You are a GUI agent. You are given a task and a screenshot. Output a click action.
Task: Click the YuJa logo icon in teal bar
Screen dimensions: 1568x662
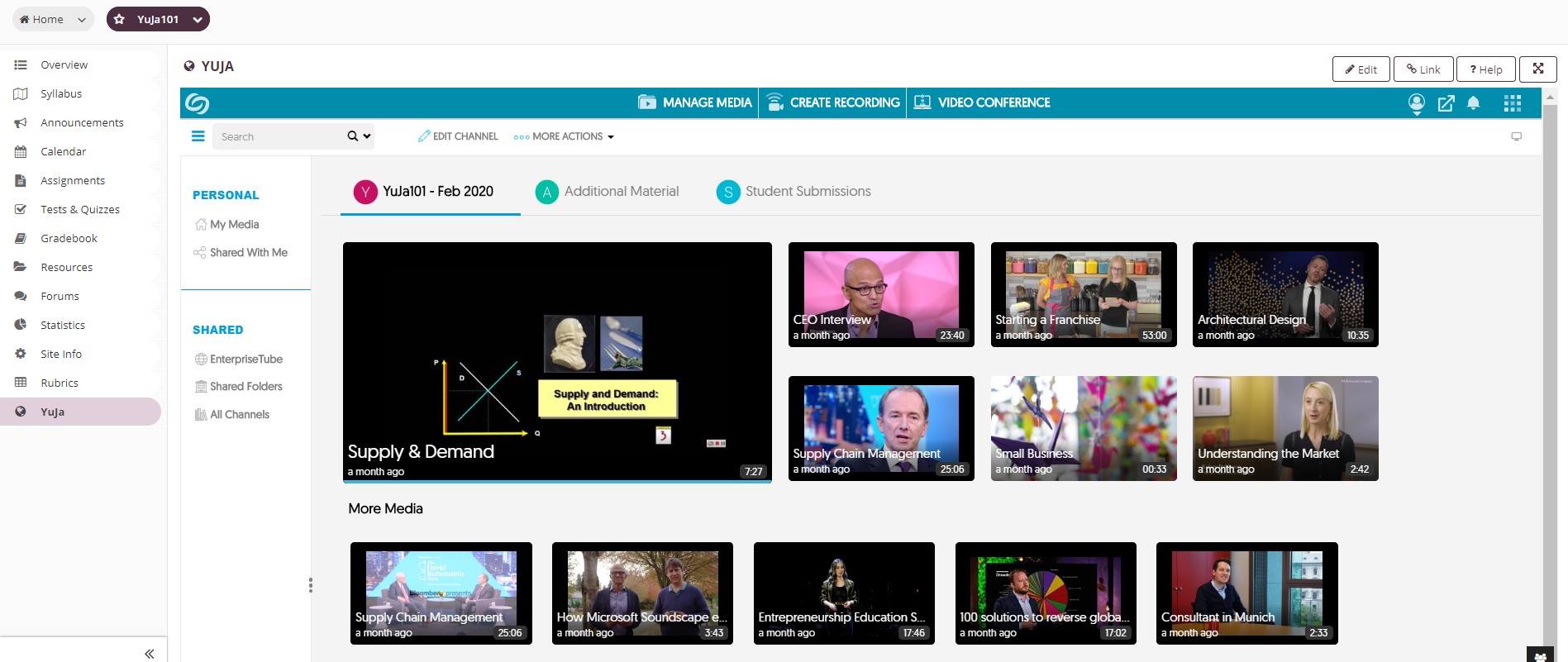pos(197,103)
